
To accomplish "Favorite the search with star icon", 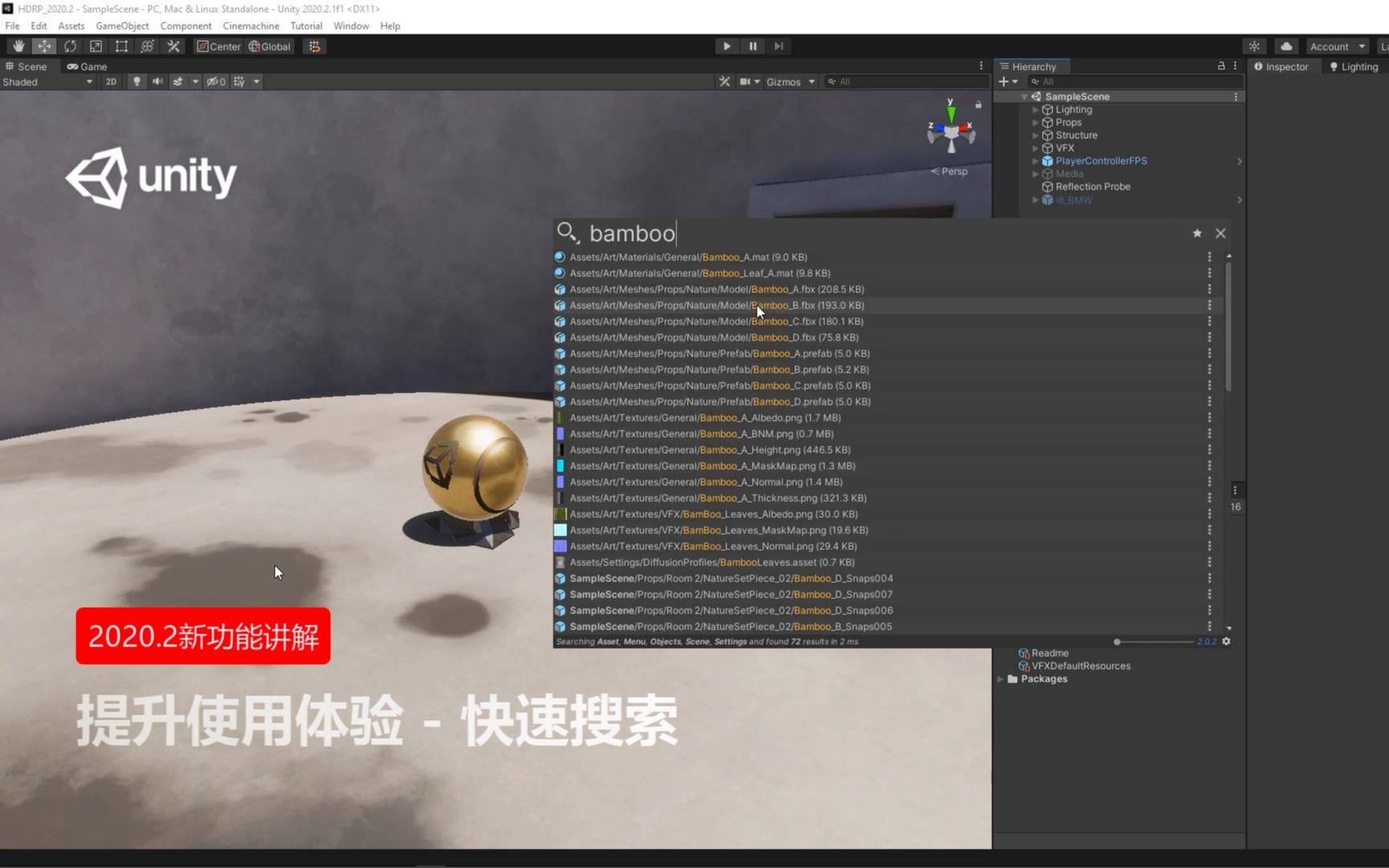I will pyautogui.click(x=1197, y=234).
